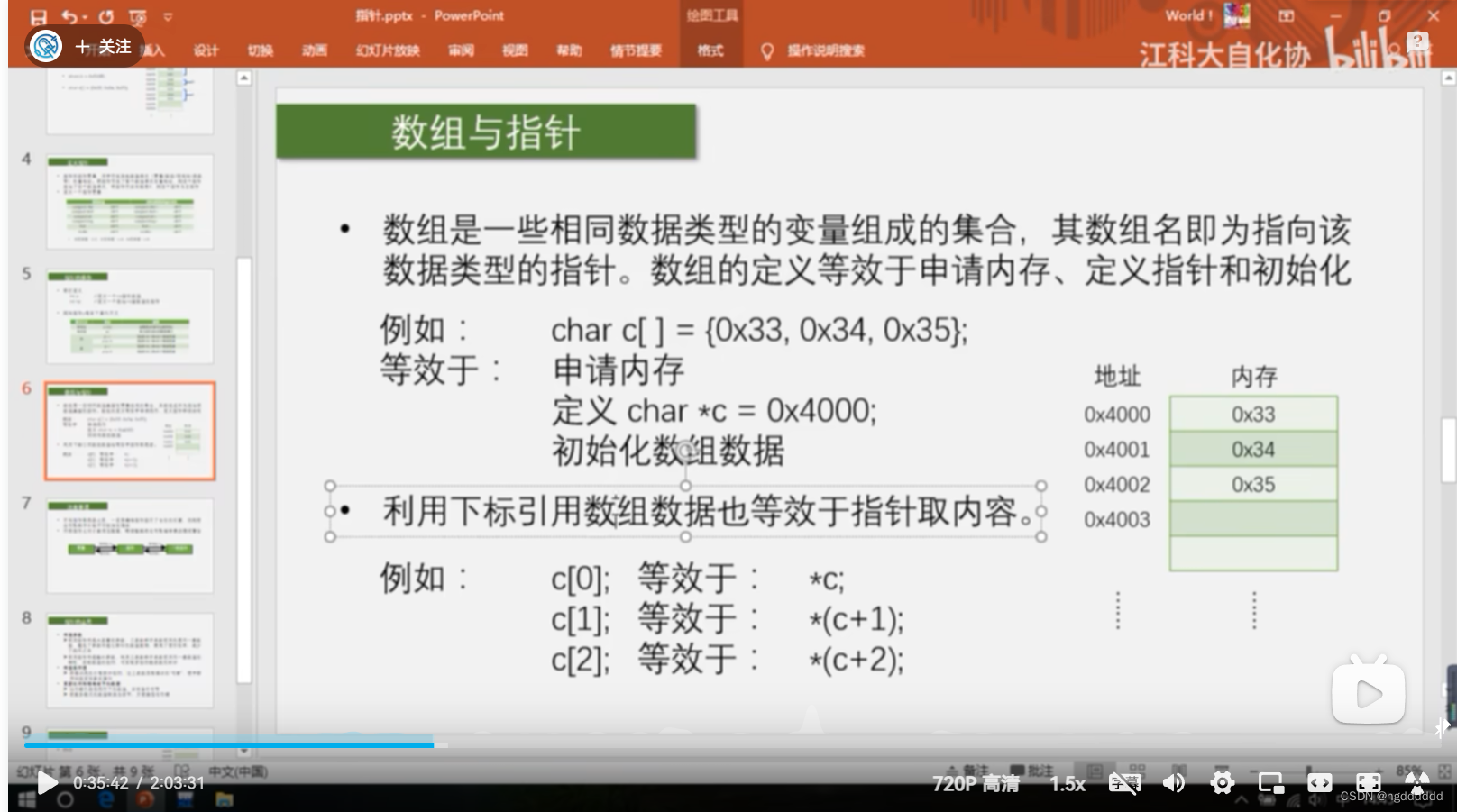Image resolution: width=1457 pixels, height=812 pixels.
Task: Open the 设计 ribbon tab
Action: click(206, 50)
